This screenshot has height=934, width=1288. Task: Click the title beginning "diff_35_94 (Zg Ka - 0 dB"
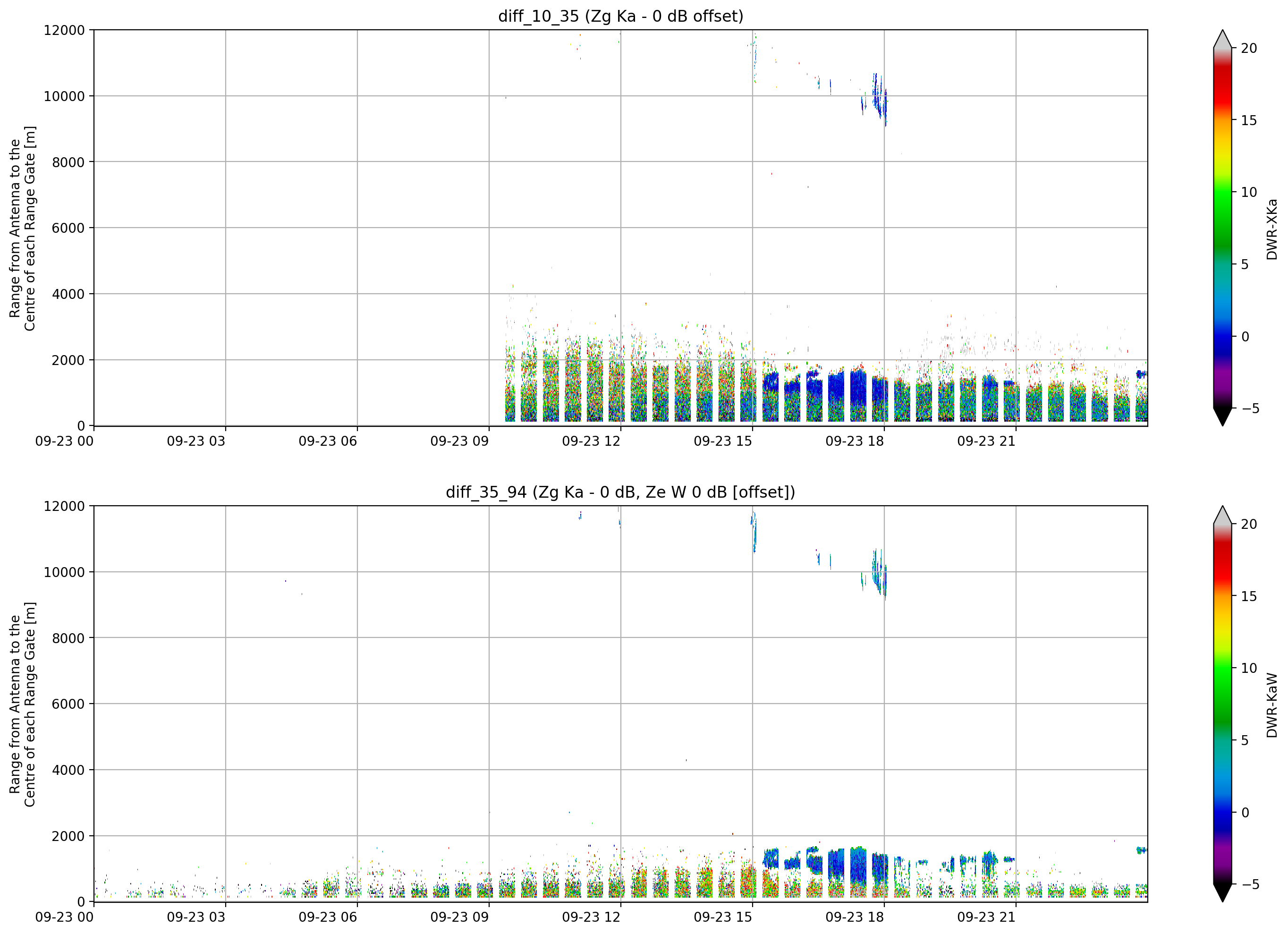click(x=621, y=492)
